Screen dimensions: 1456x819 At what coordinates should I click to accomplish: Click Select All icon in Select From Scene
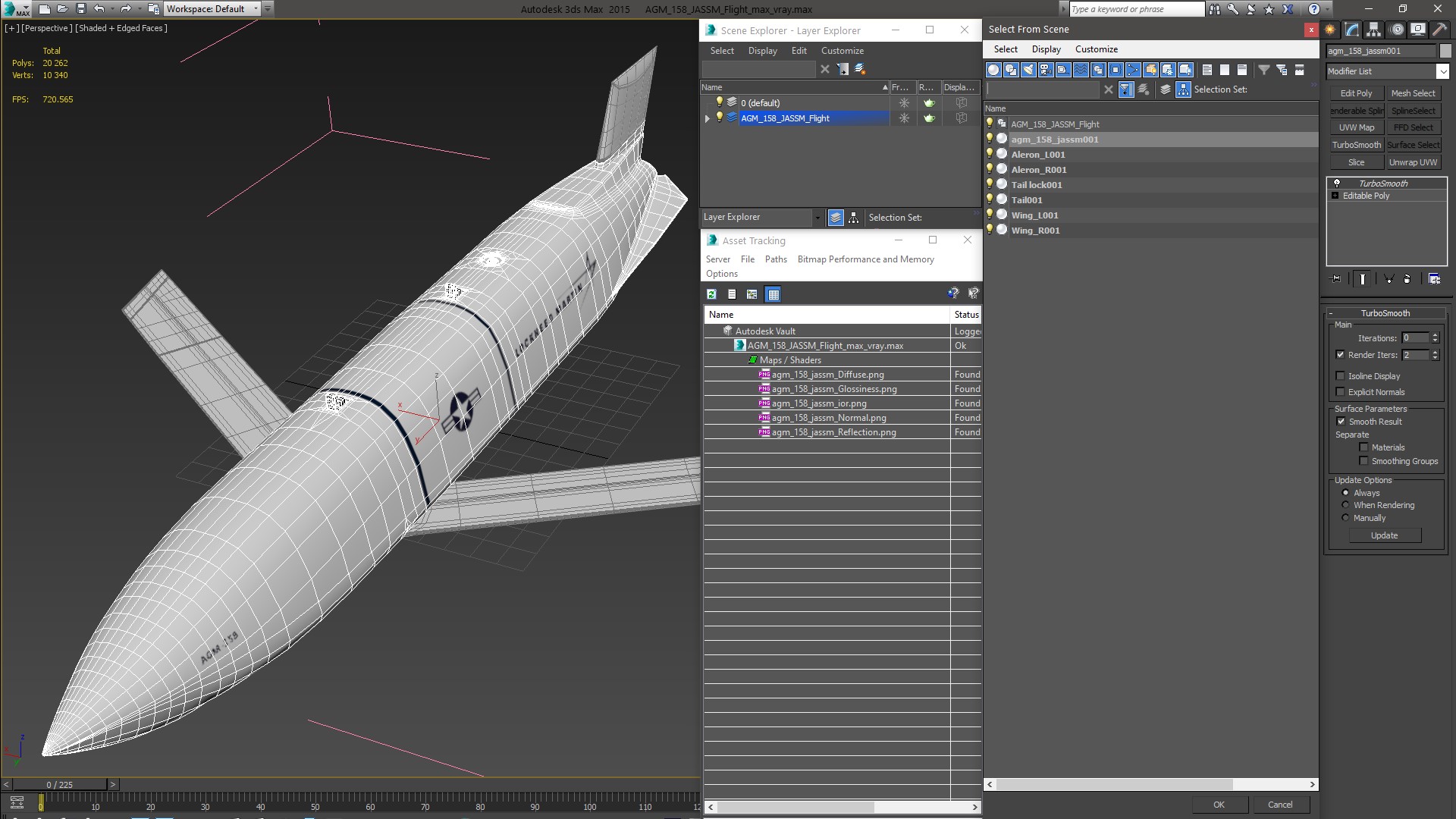point(1207,70)
